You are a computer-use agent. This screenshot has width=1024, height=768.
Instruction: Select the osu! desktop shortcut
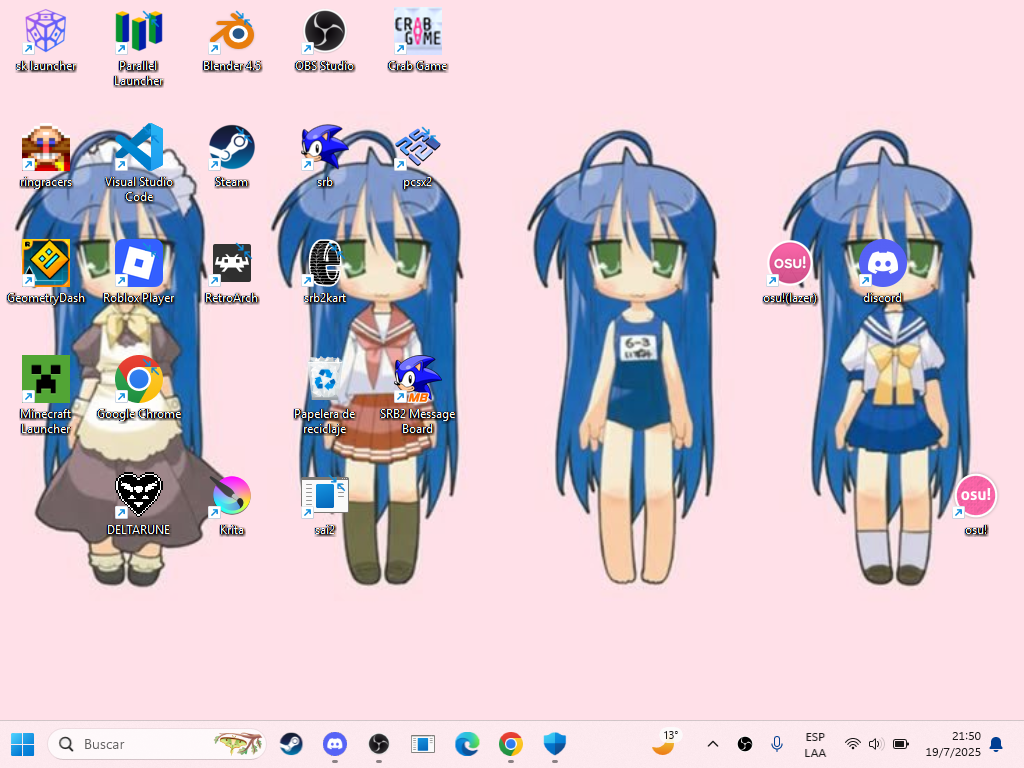tap(976, 504)
